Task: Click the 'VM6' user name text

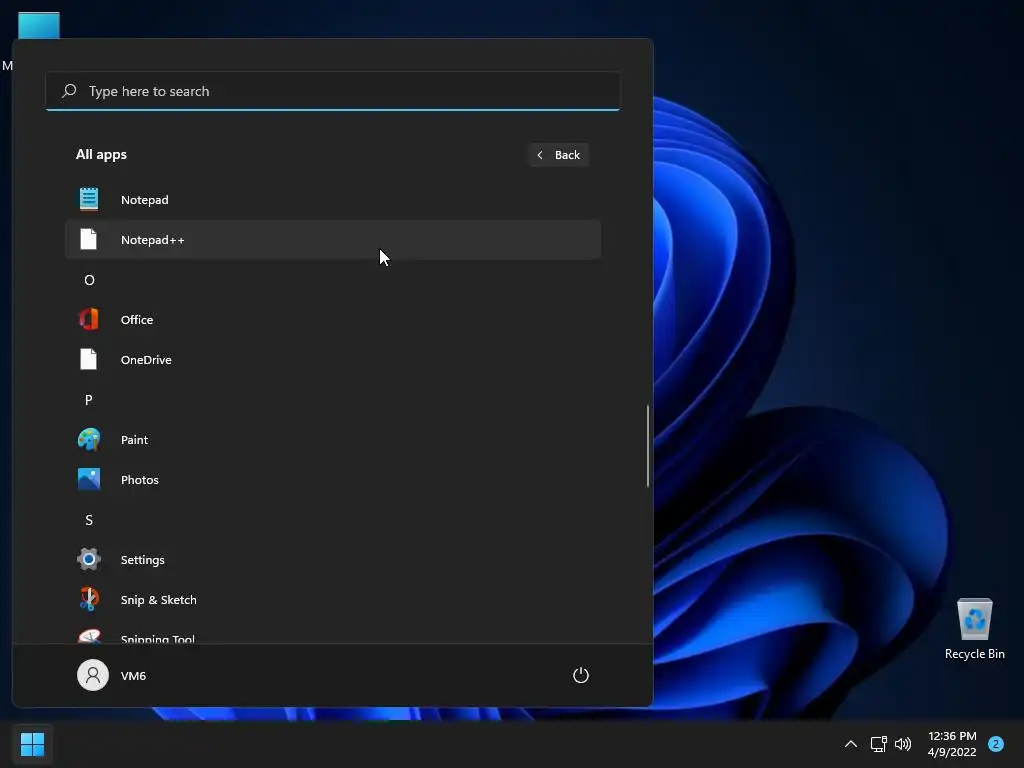Action: [x=133, y=675]
